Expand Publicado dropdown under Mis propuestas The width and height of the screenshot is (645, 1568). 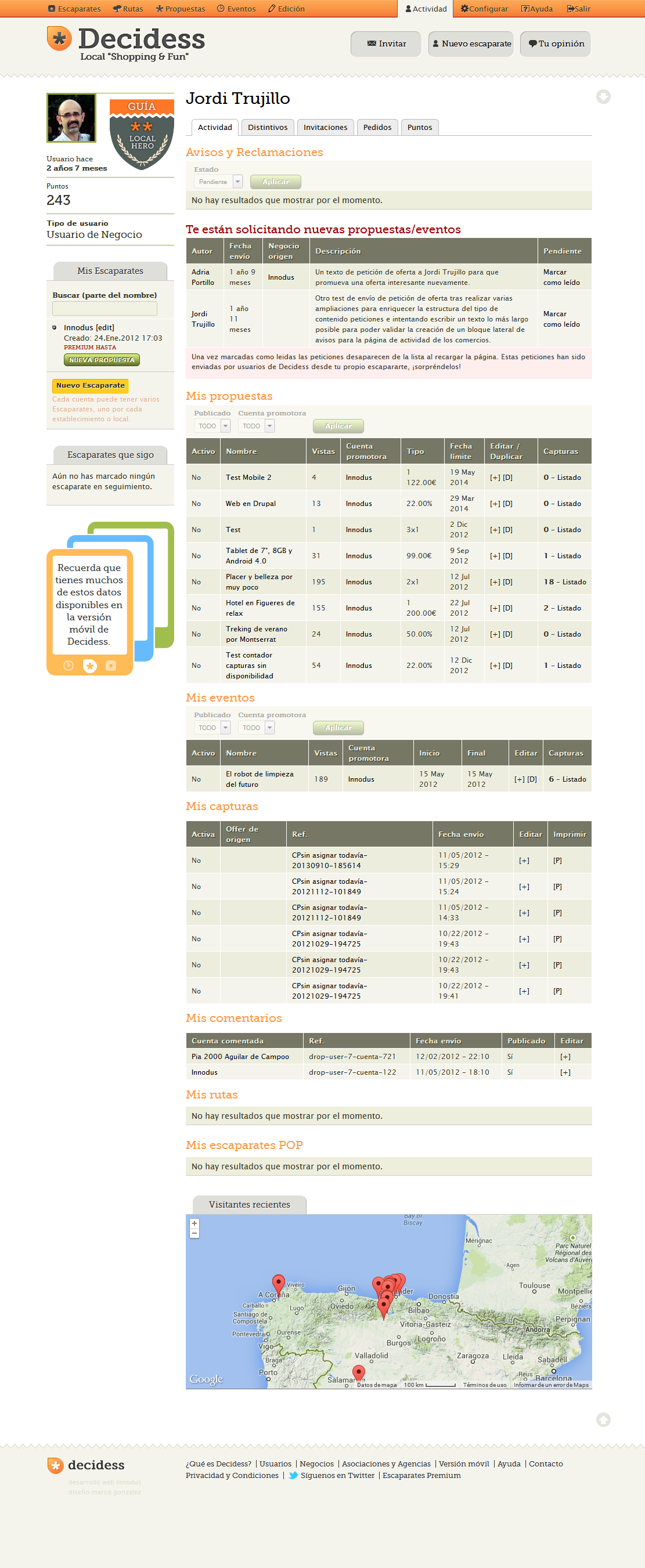212,426
